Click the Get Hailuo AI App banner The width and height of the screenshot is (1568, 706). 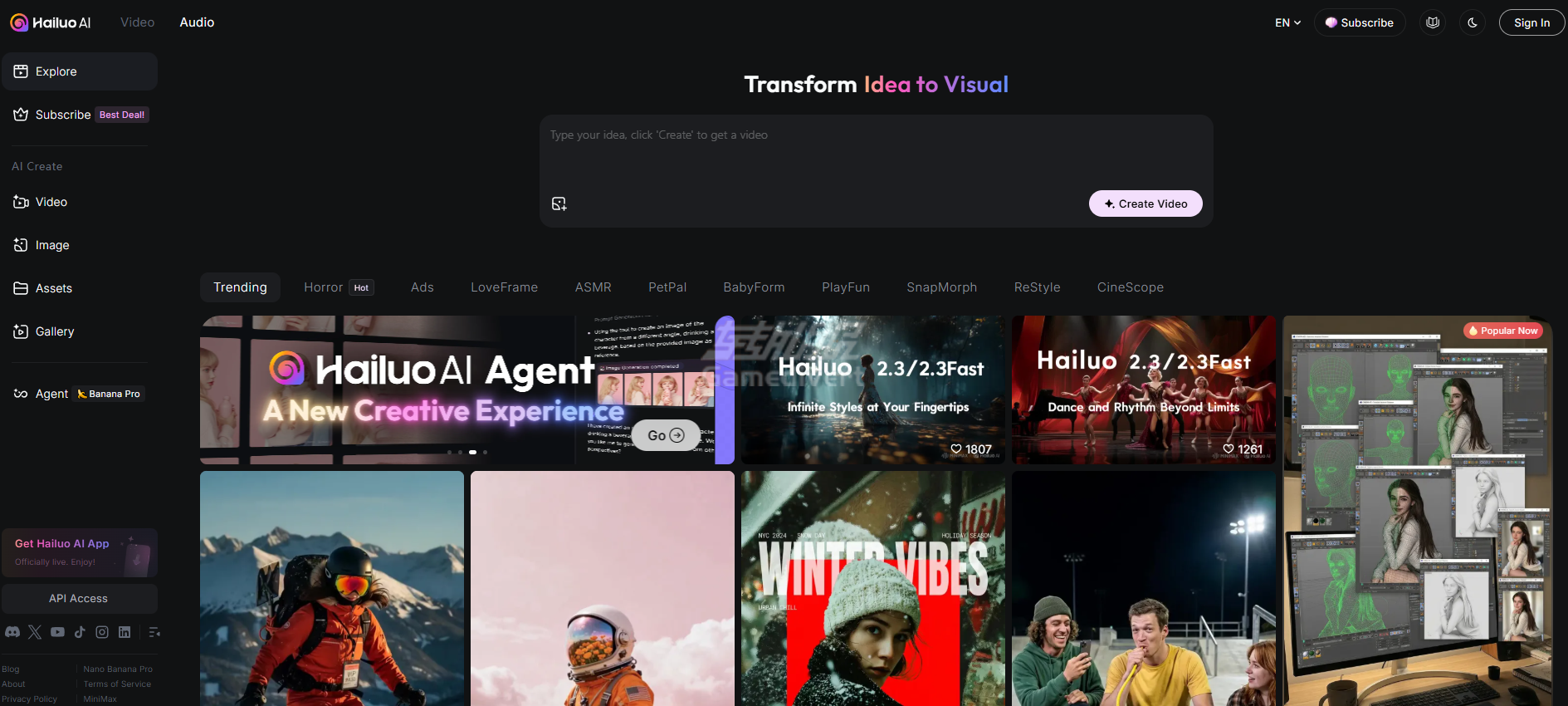[80, 552]
